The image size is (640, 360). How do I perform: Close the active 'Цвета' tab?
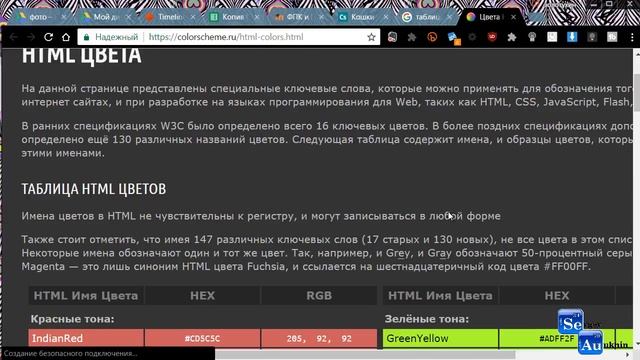pyautogui.click(x=513, y=17)
